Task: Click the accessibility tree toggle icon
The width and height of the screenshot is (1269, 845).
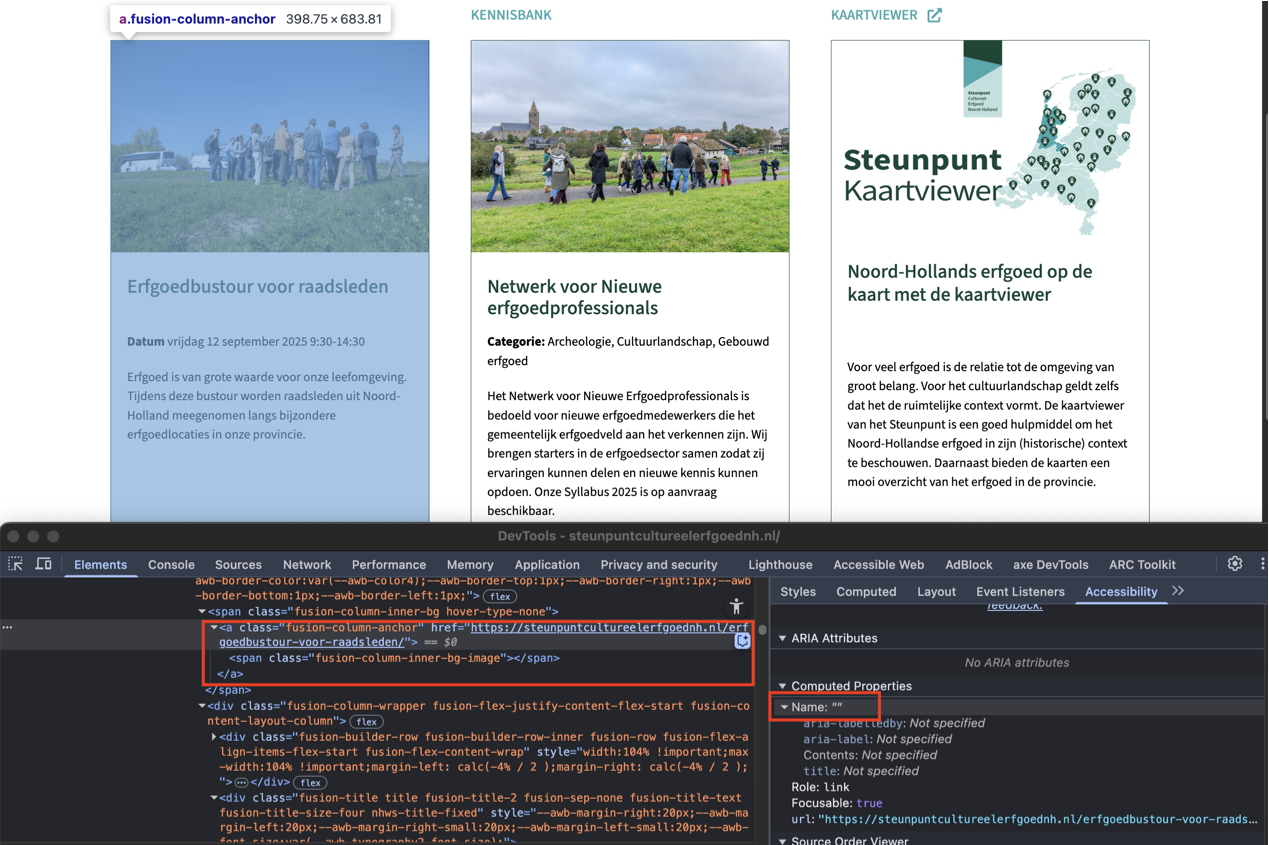Action: (737, 605)
